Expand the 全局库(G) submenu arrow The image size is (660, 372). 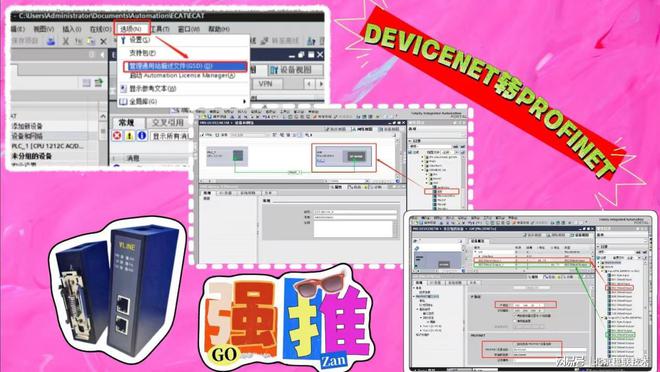pyautogui.click(x=244, y=101)
